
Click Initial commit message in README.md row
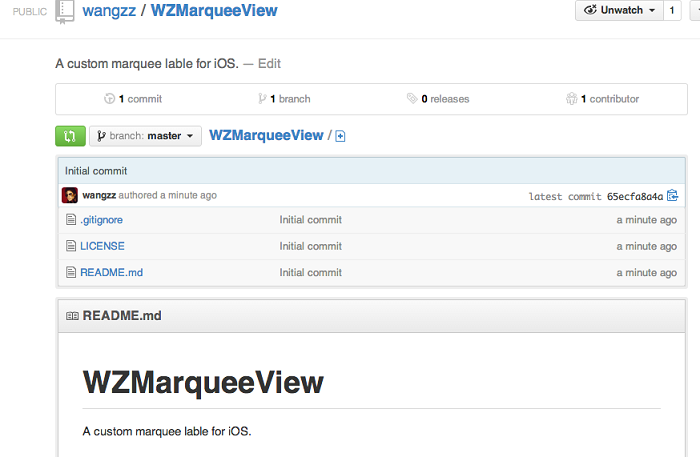[311, 273]
